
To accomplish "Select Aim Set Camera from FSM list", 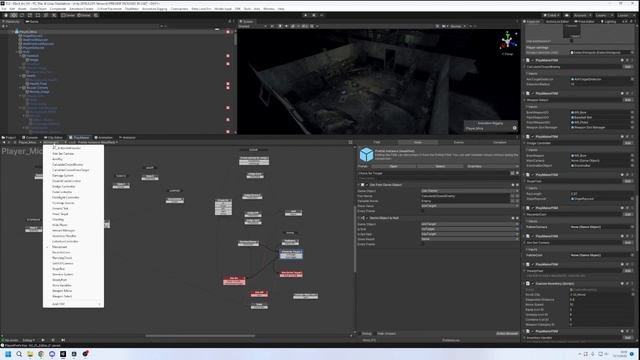I will tap(63, 153).
